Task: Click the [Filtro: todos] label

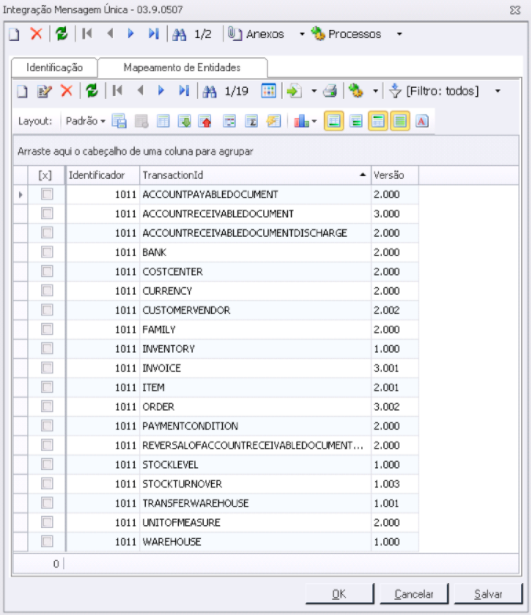Action: 442,91
